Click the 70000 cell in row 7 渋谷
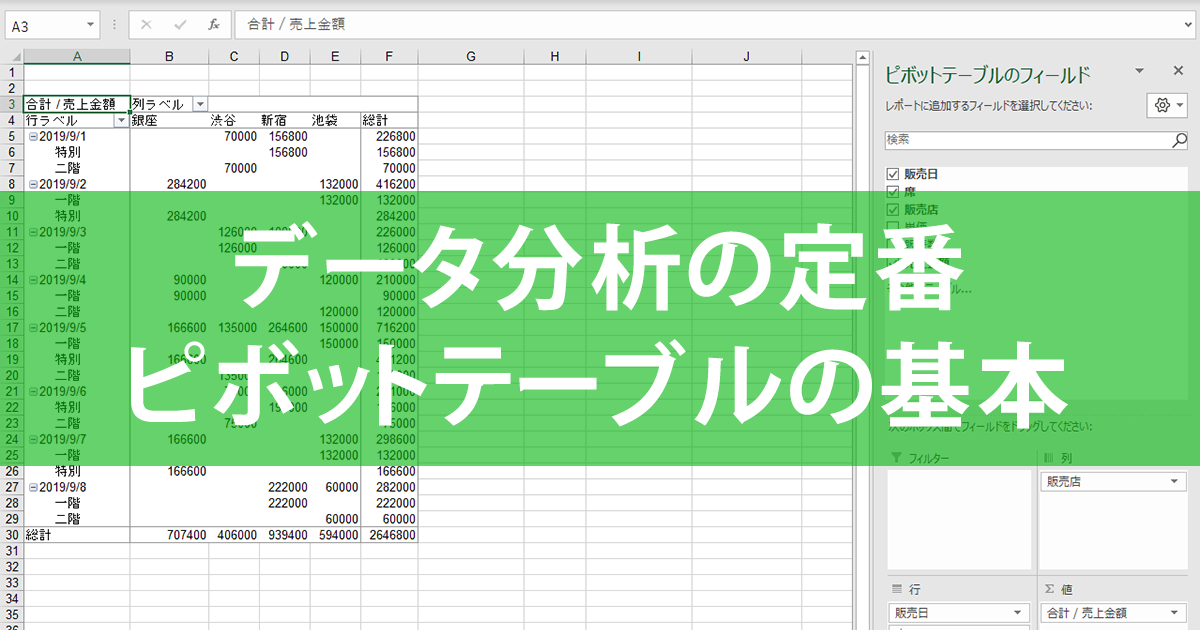 [234, 168]
